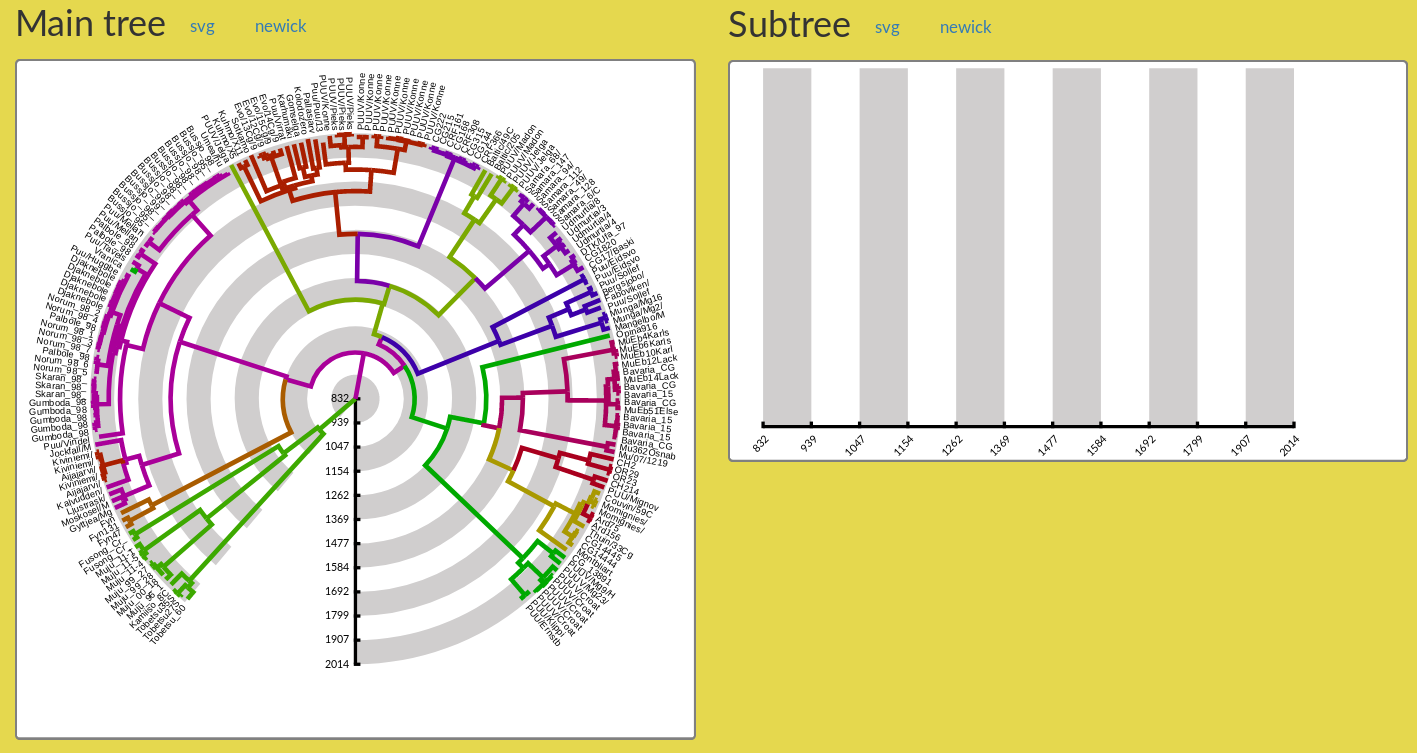This screenshot has height=753, width=1417.
Task: Click the MuEb10Karl leaf label
Action: [x=648, y=352]
